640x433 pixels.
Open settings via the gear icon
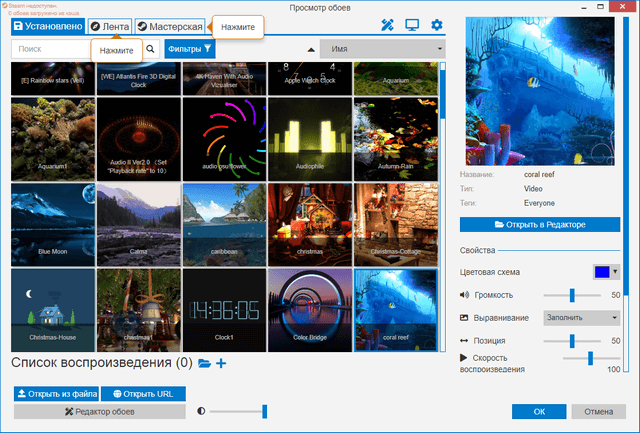[x=436, y=25]
